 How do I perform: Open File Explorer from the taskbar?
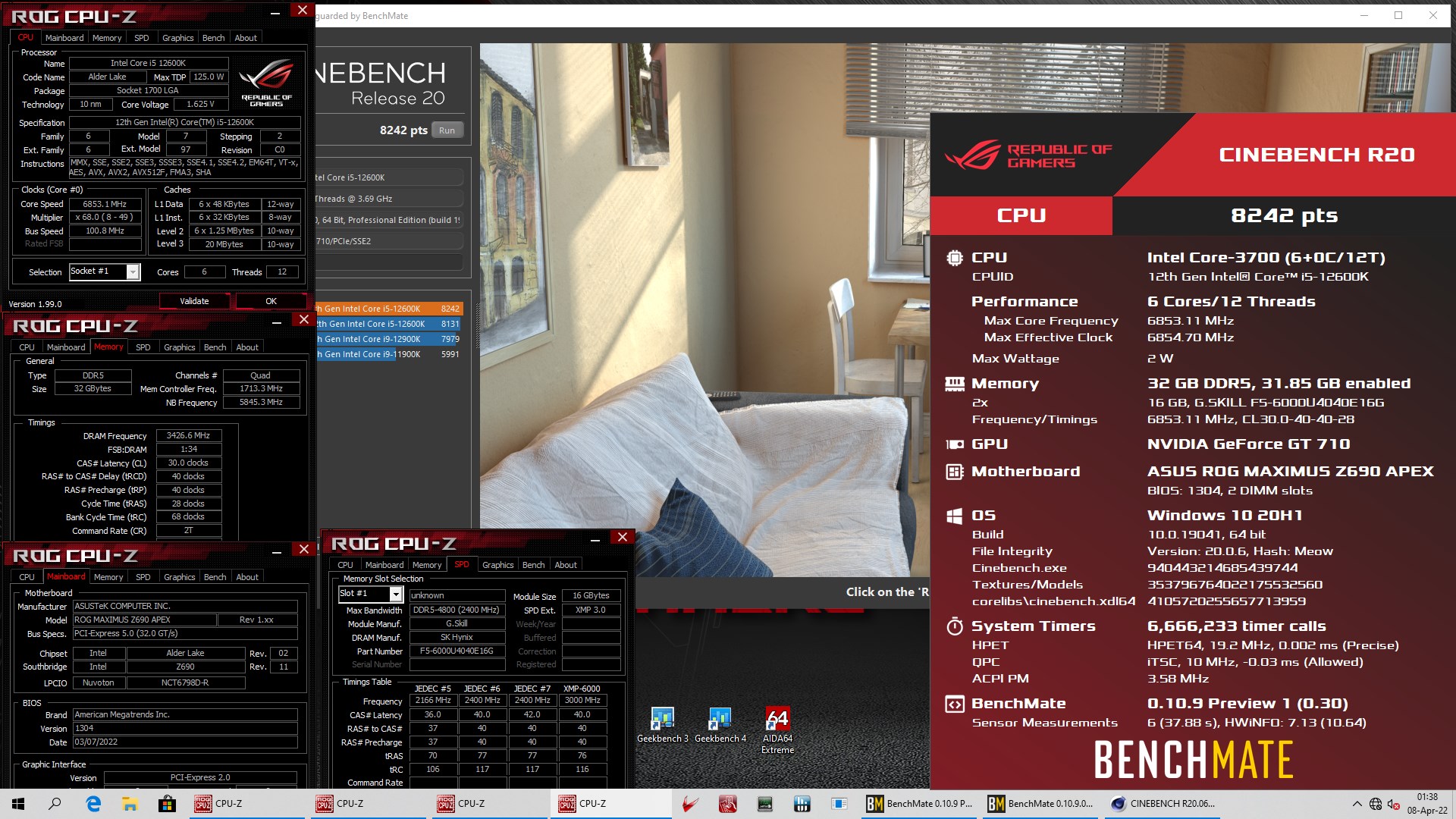(130, 804)
